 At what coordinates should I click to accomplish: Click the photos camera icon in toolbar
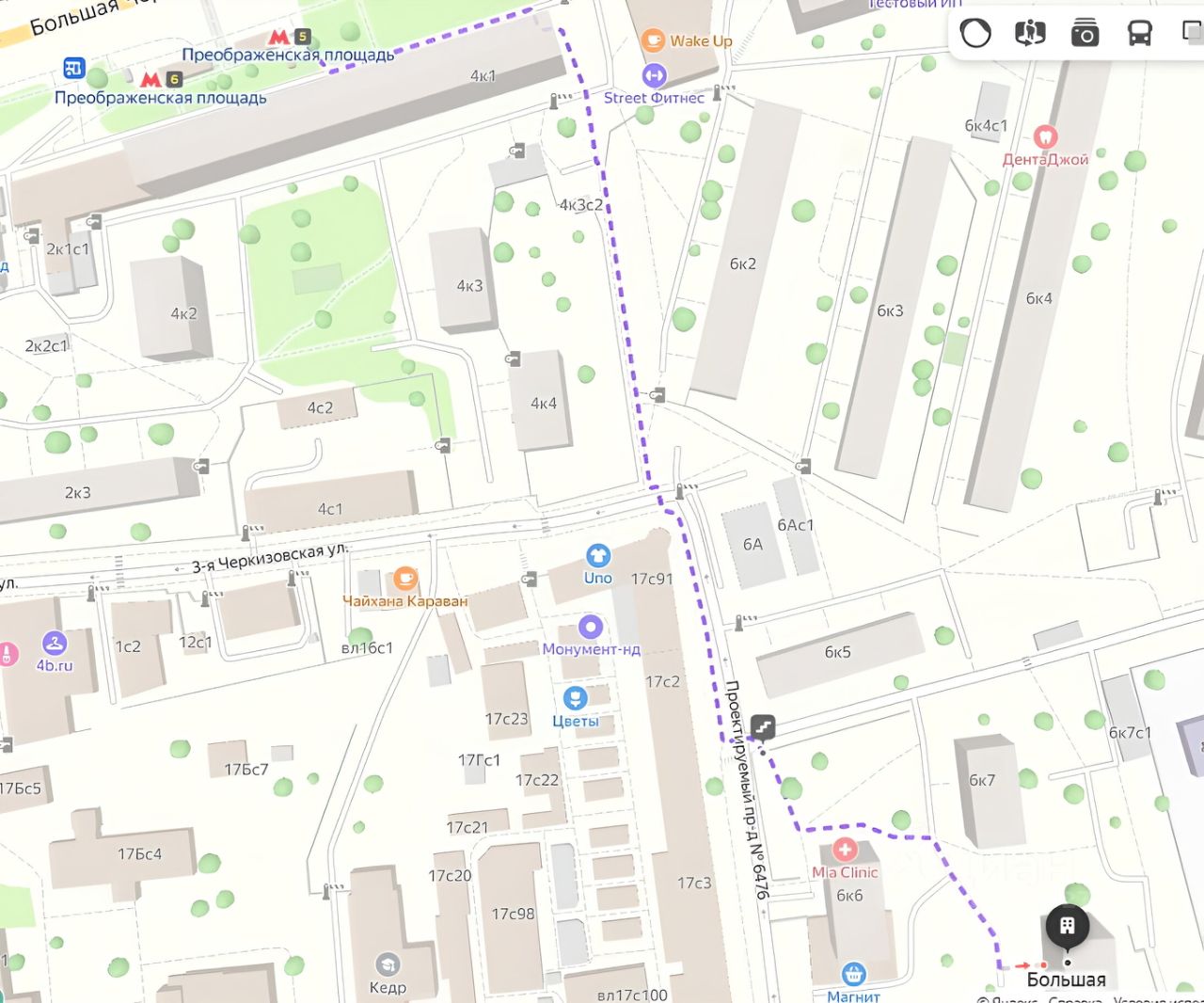coord(1085,33)
